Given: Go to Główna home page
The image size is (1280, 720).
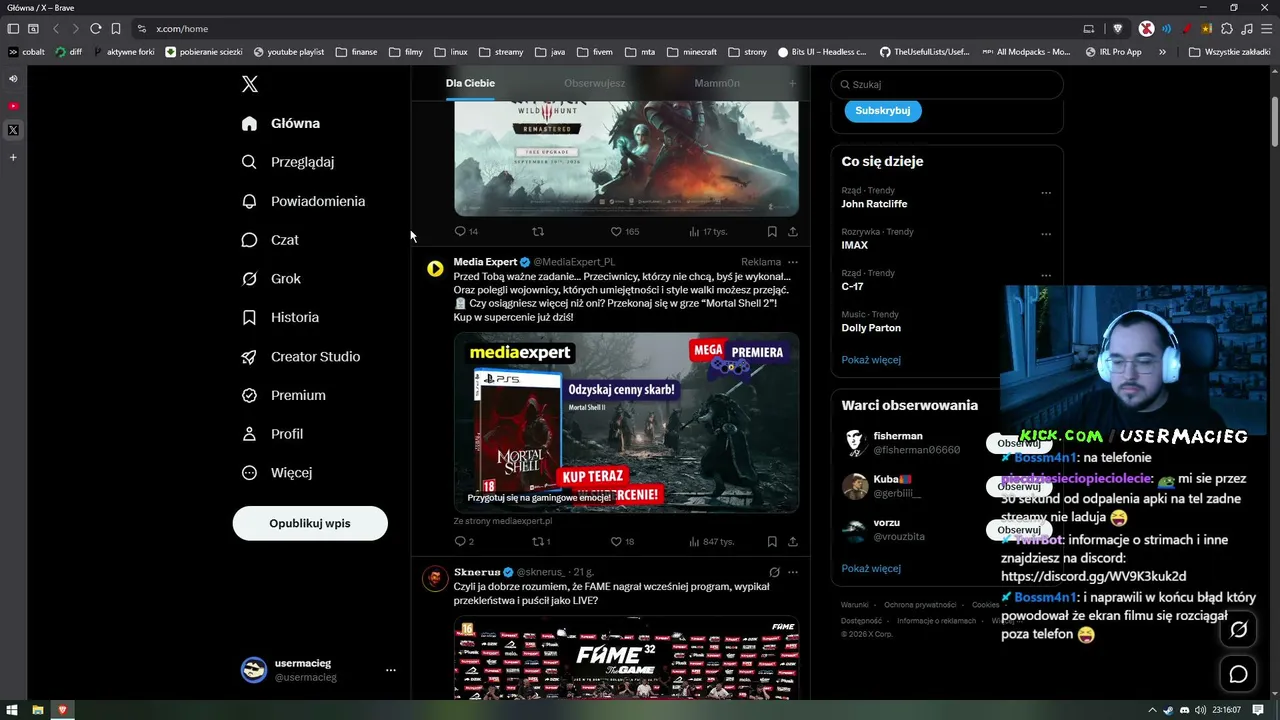Looking at the screenshot, I should tap(281, 123).
